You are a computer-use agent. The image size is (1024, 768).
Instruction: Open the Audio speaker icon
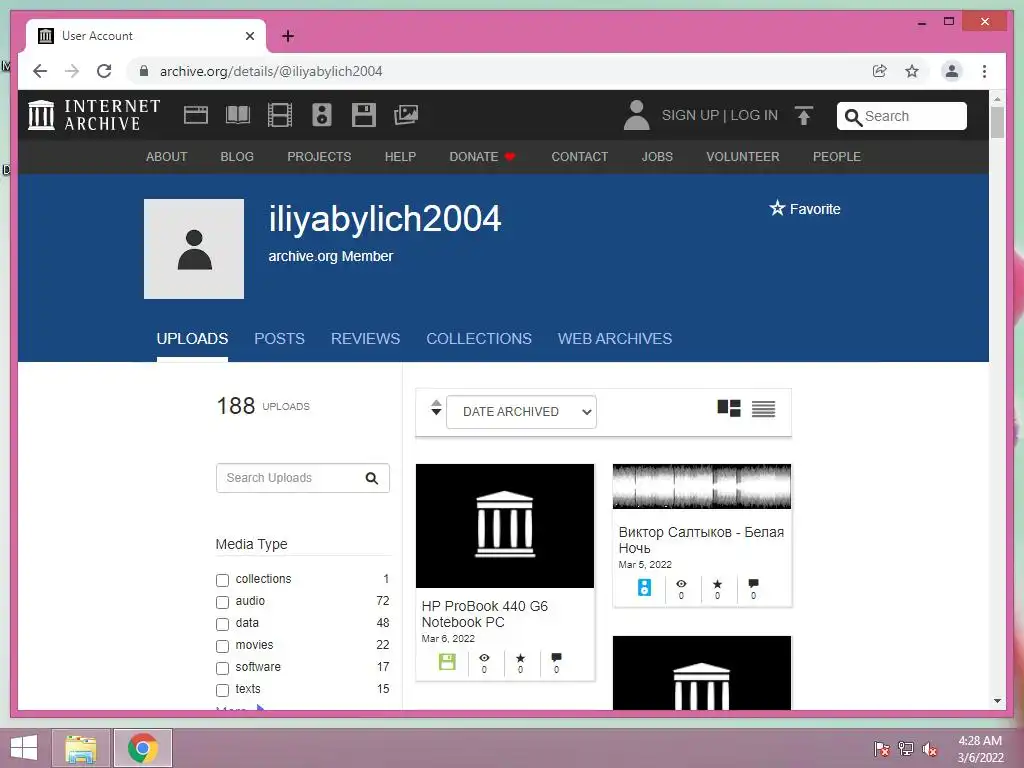(x=321, y=115)
